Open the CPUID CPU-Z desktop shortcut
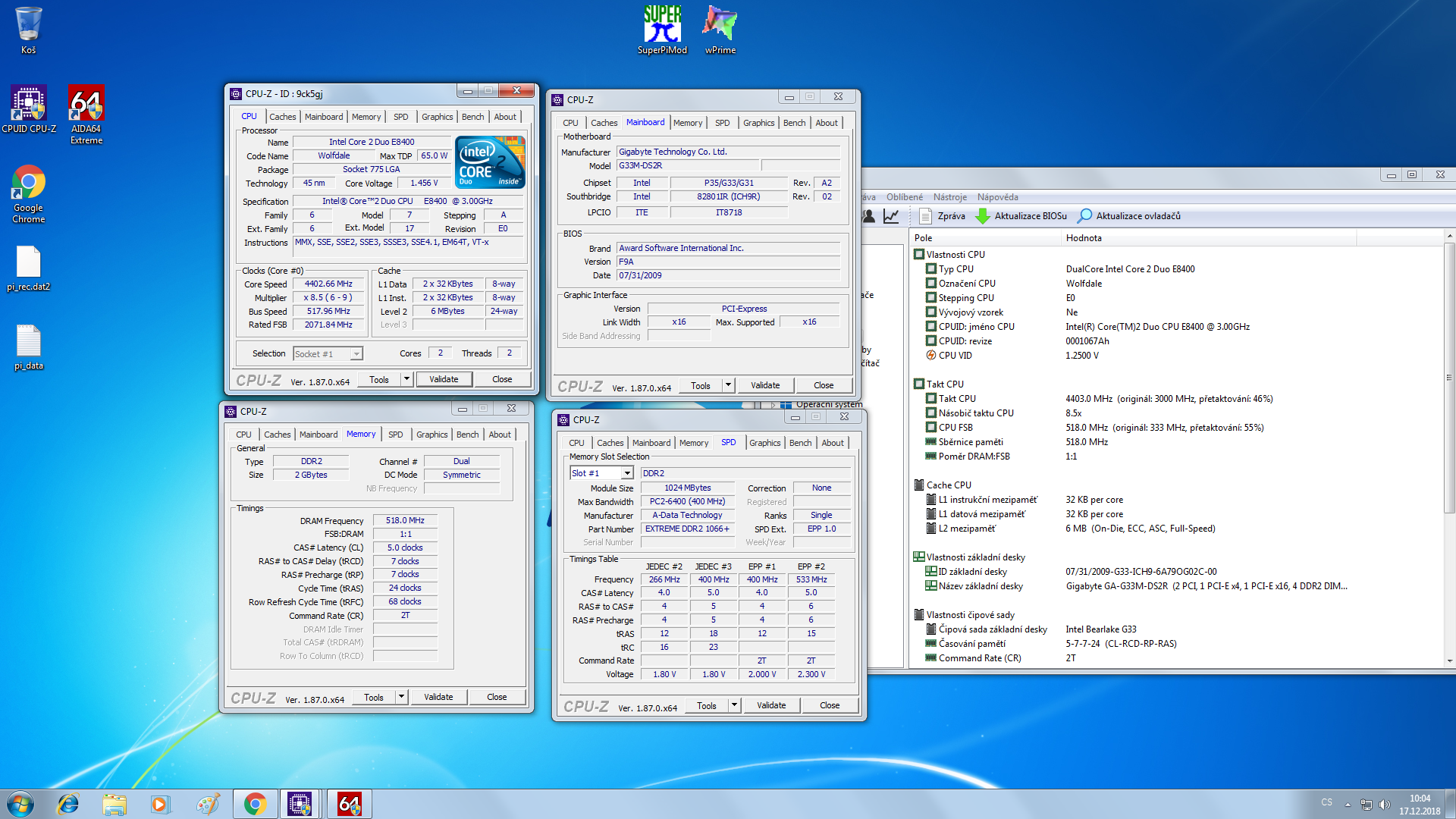 coord(29,110)
